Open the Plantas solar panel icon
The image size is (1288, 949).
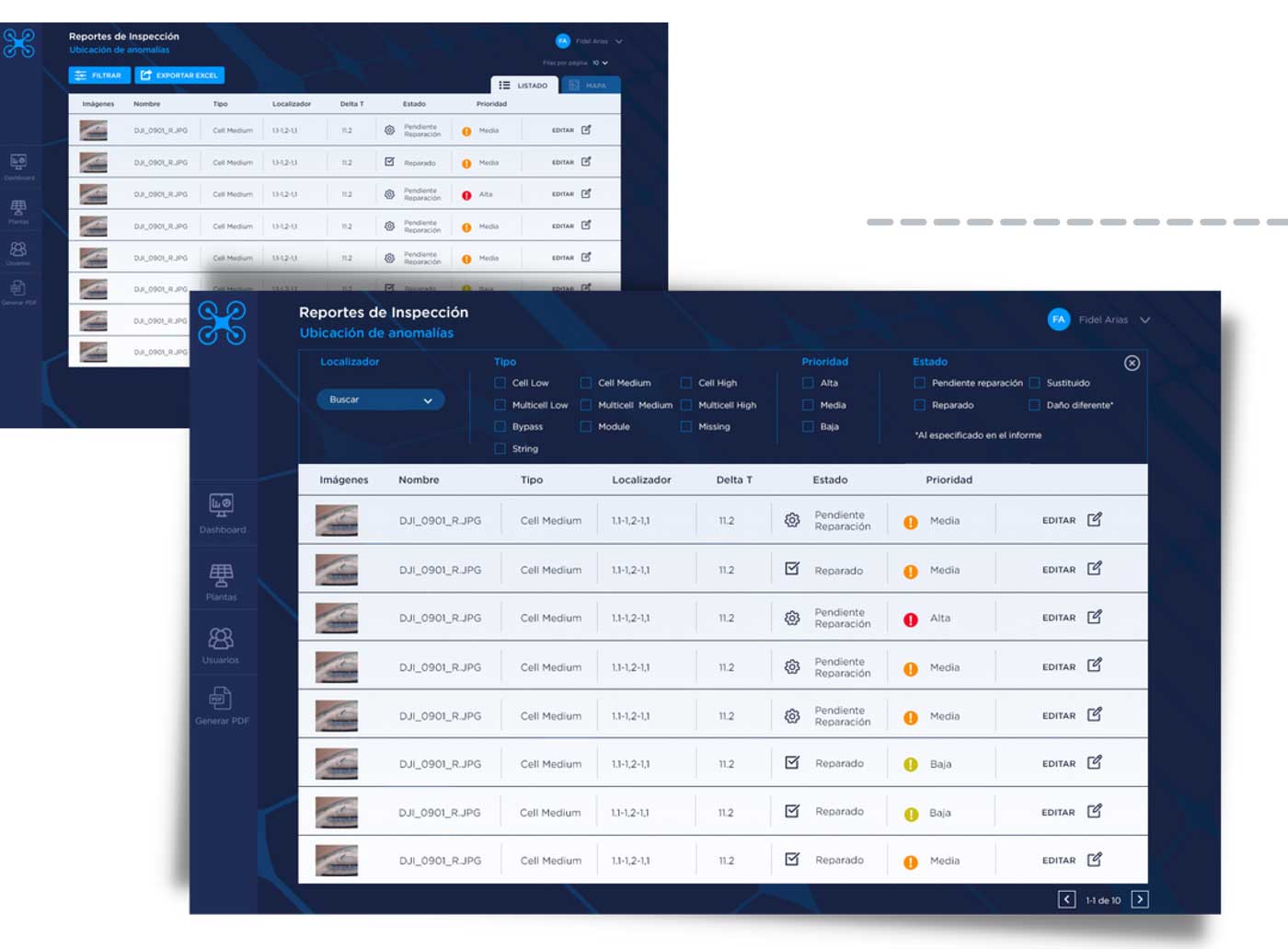[221, 575]
